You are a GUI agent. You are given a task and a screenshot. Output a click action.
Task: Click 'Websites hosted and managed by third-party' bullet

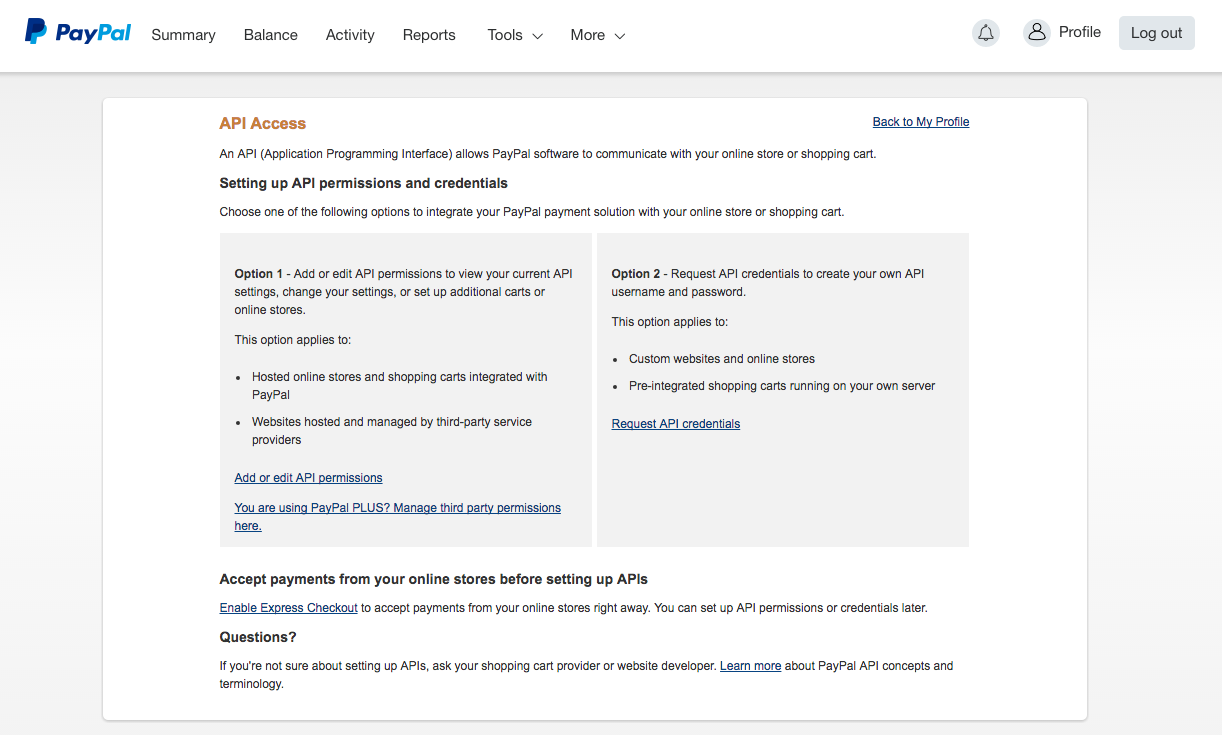(x=392, y=431)
